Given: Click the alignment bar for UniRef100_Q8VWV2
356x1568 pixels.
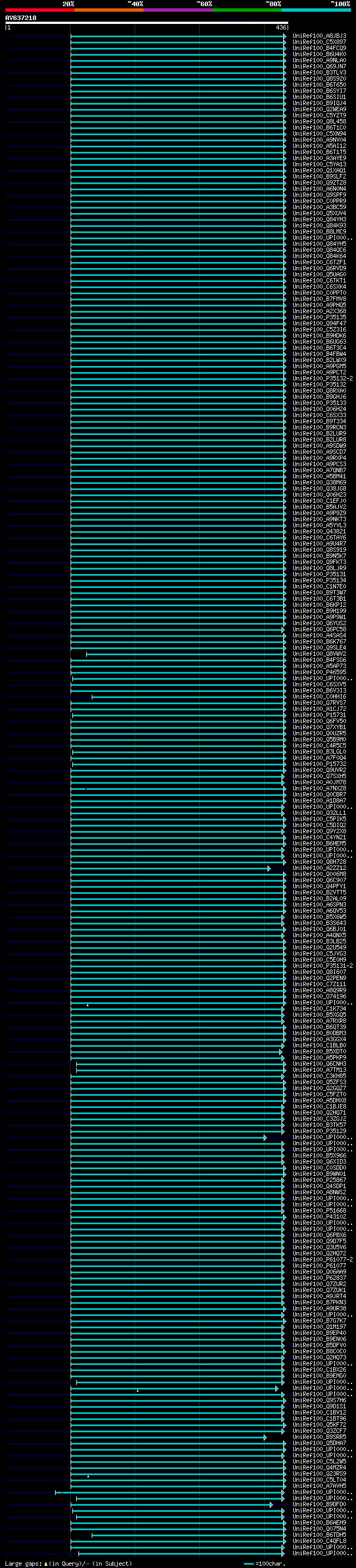Looking at the screenshot, I should pos(186,654).
